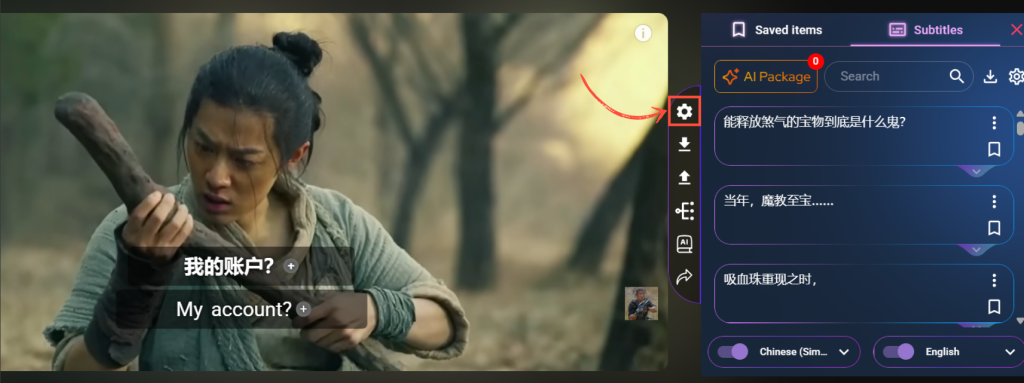This screenshot has width=1024, height=383.
Task: Toggle the Chinese (Simplified) subtitle switch
Action: (733, 352)
